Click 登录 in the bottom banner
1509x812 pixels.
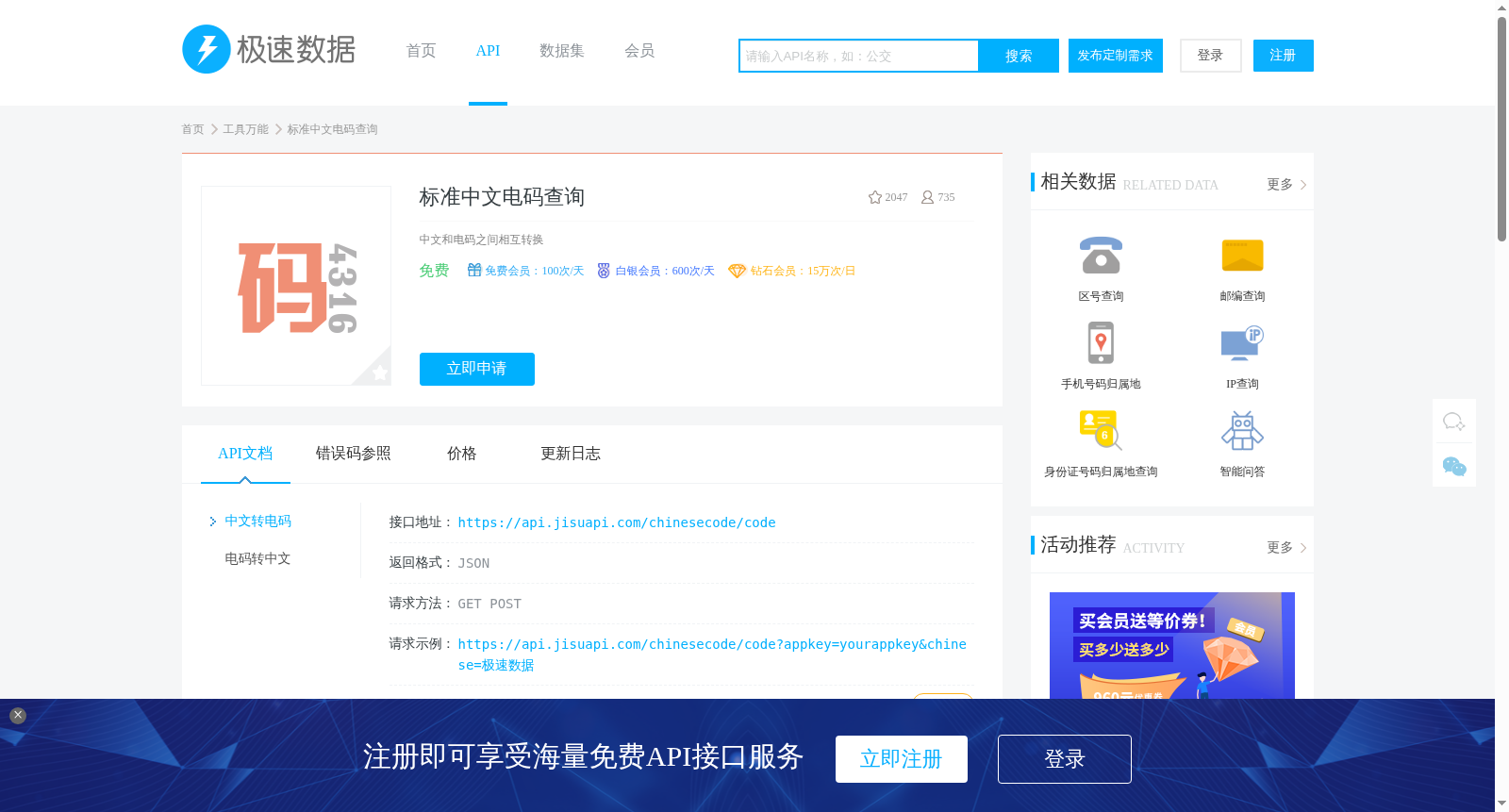click(1065, 759)
